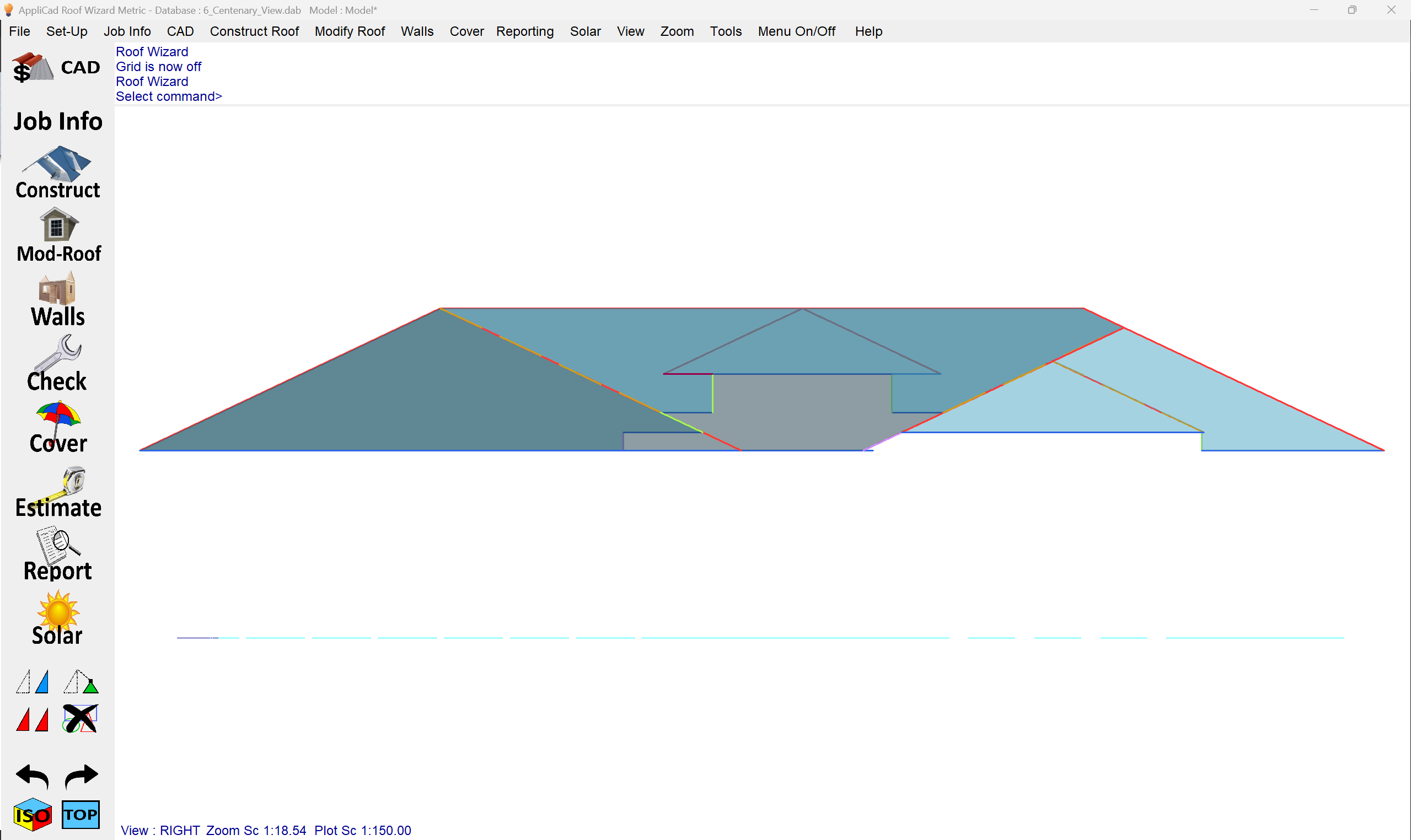
Task: Open the Reporting menu
Action: (x=524, y=31)
